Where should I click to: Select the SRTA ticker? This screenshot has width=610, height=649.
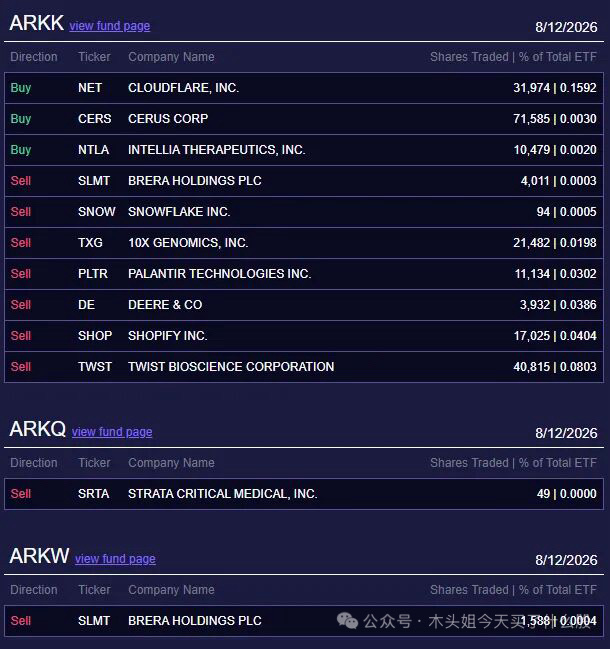pyautogui.click(x=94, y=494)
